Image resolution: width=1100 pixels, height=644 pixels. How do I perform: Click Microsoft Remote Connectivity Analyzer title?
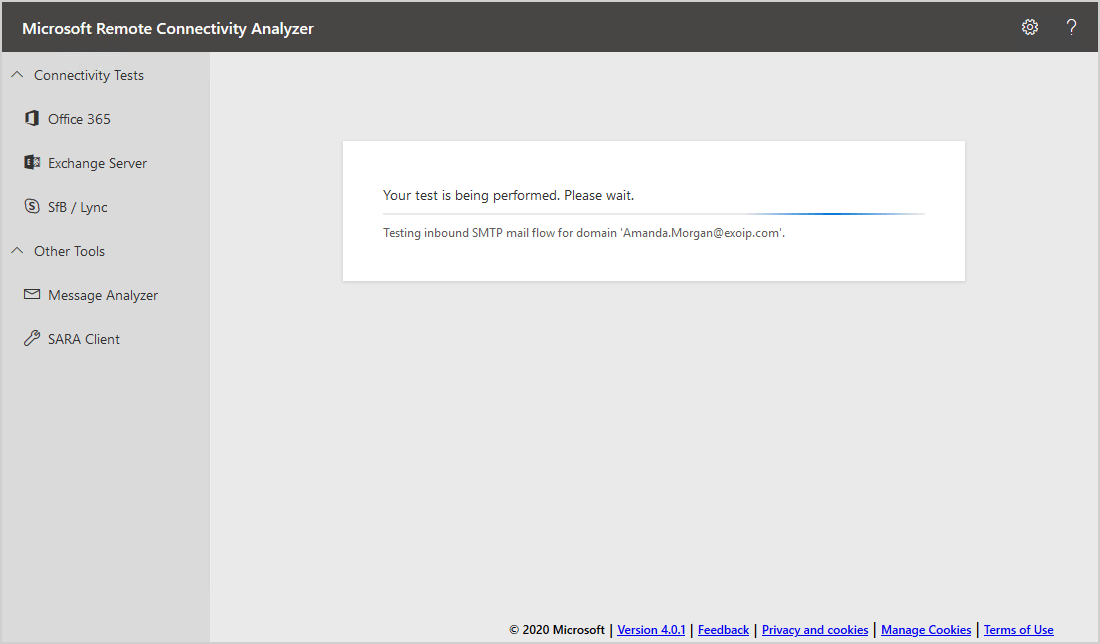click(x=168, y=29)
